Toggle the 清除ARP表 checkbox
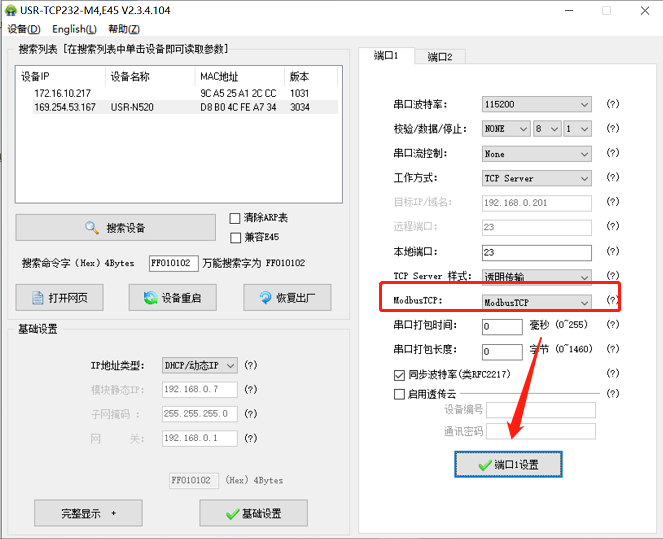 [x=235, y=218]
